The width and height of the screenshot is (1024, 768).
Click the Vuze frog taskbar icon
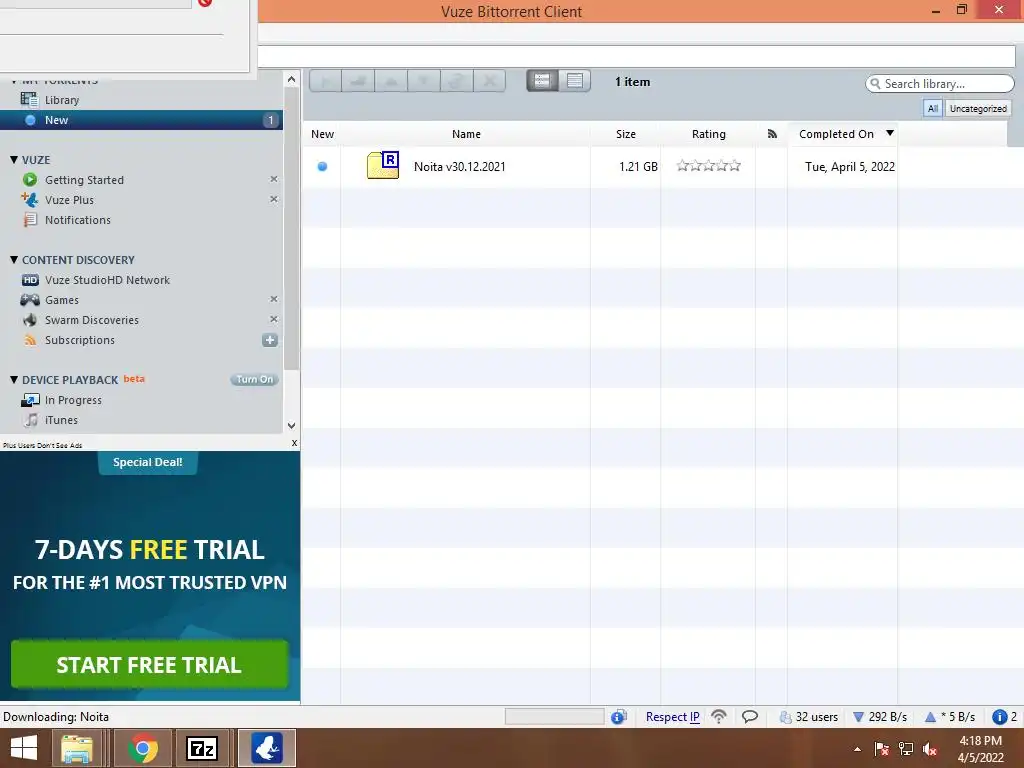pos(266,748)
